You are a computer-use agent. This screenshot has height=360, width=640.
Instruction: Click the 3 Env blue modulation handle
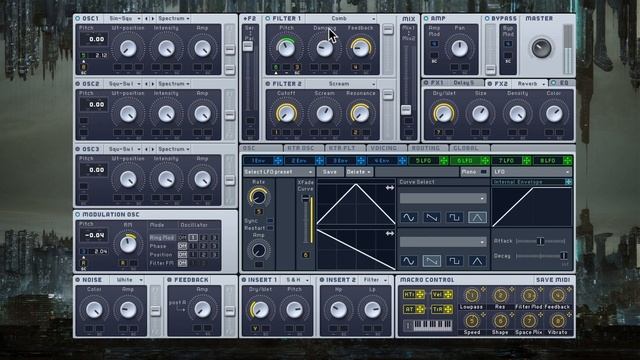pos(361,161)
